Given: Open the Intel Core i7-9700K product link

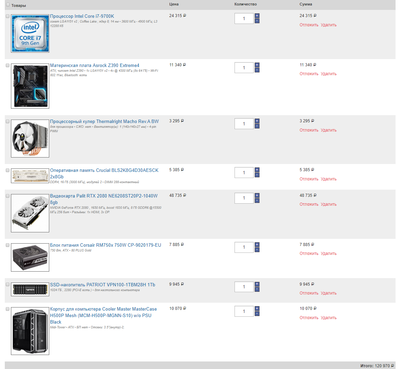Looking at the screenshot, I should 82,16.
